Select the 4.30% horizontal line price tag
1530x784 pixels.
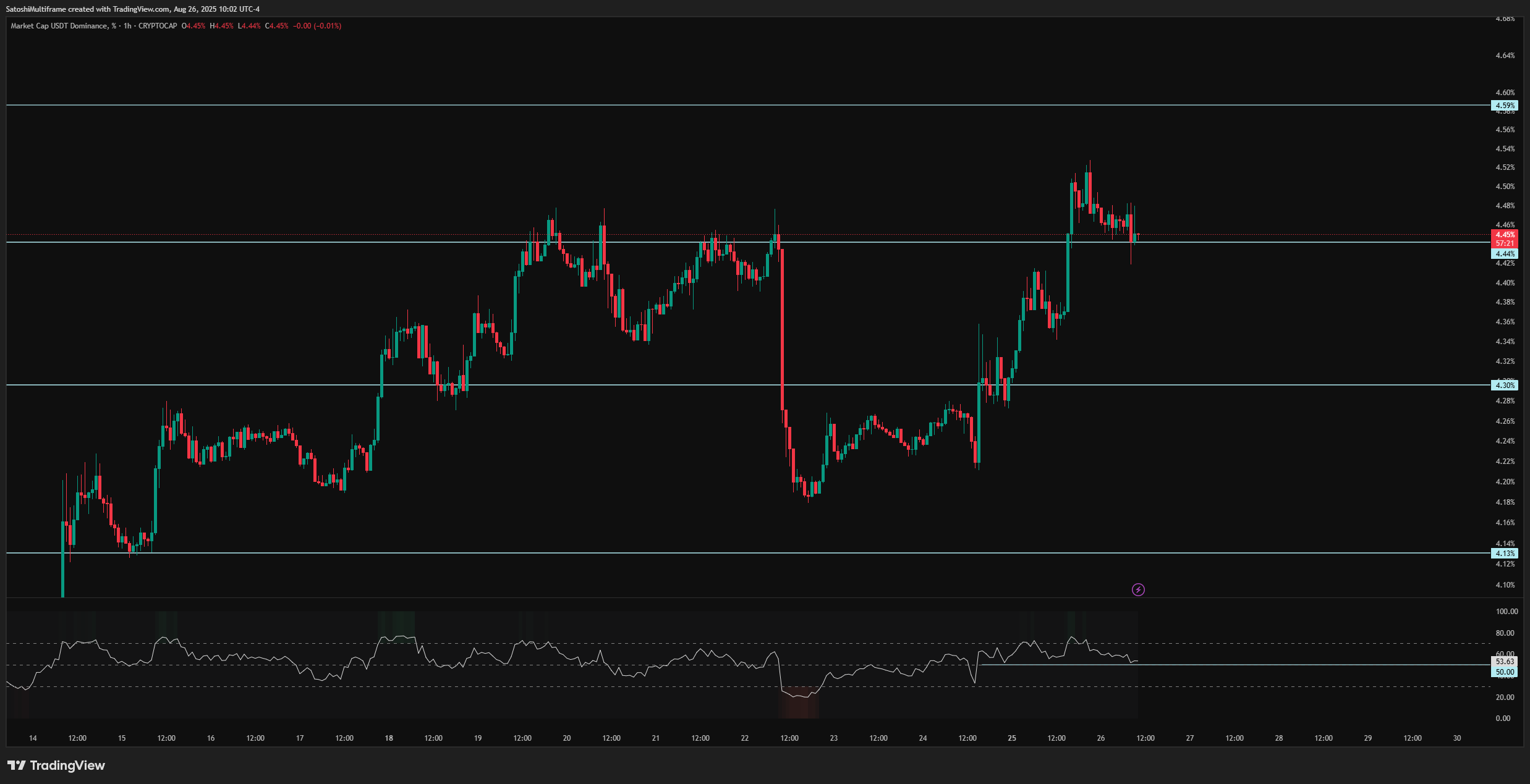pos(1505,386)
